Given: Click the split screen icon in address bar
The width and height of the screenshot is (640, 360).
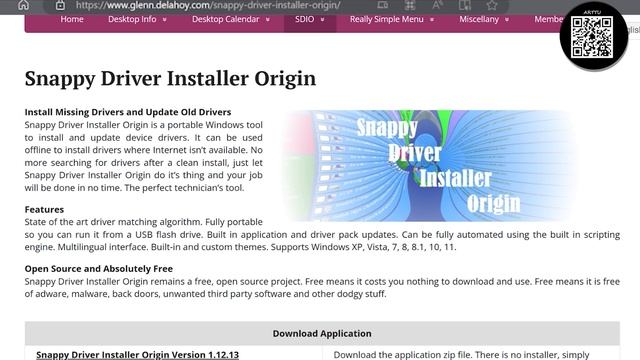Looking at the screenshot, I should 464,5.
